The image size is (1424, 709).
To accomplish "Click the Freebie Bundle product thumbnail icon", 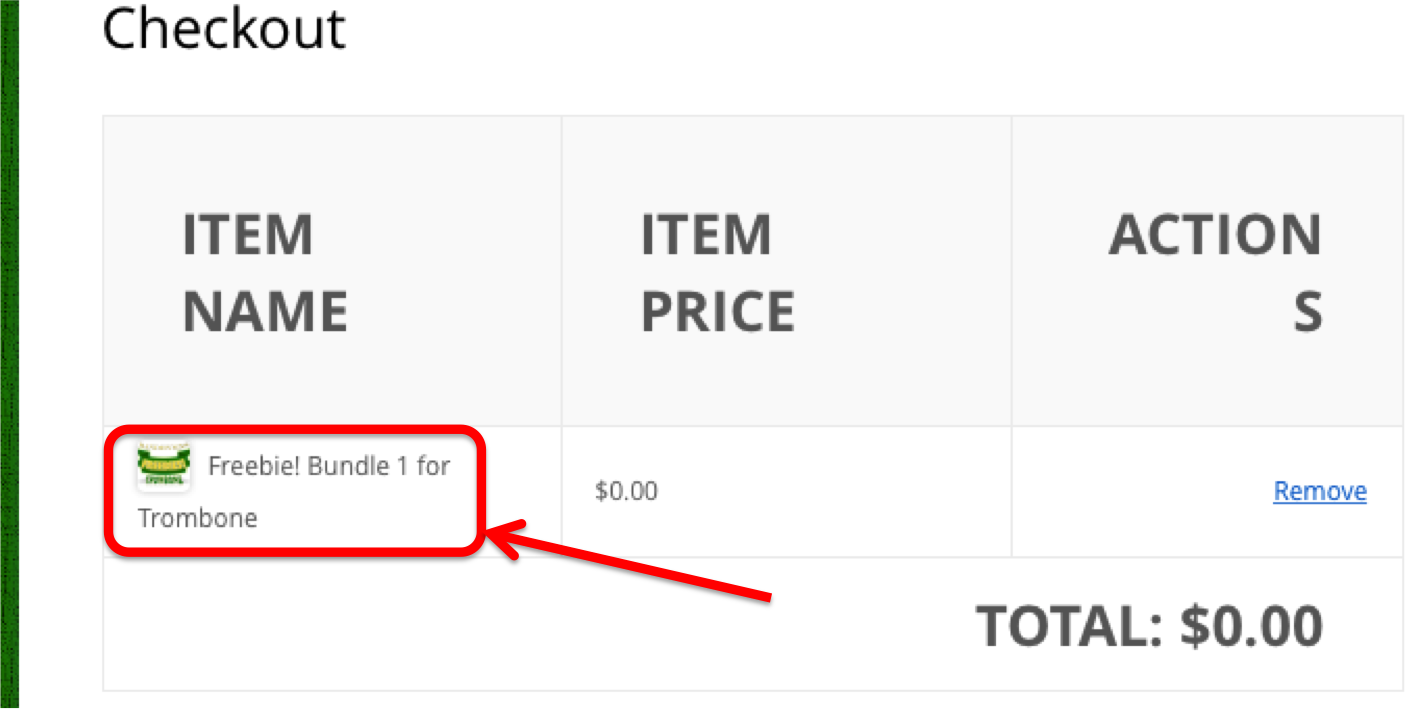I will pos(164,466).
